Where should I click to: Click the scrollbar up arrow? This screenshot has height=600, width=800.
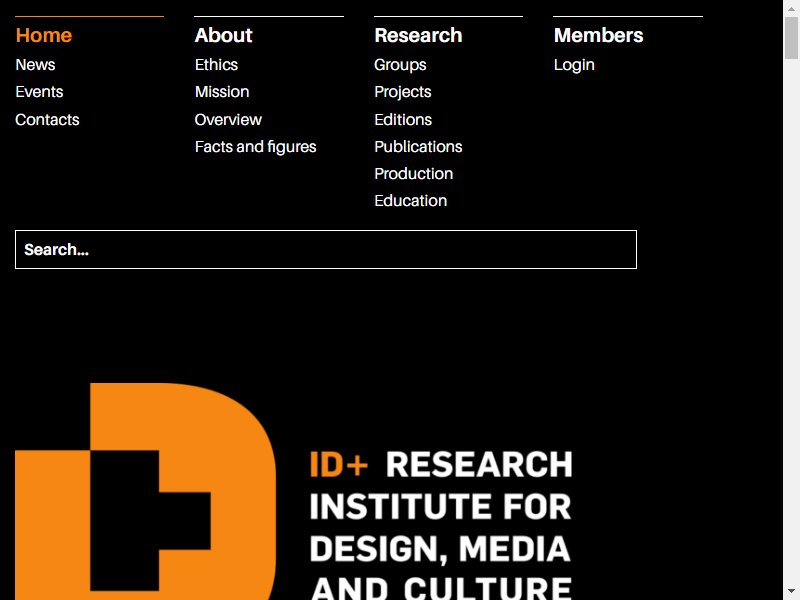(791, 9)
